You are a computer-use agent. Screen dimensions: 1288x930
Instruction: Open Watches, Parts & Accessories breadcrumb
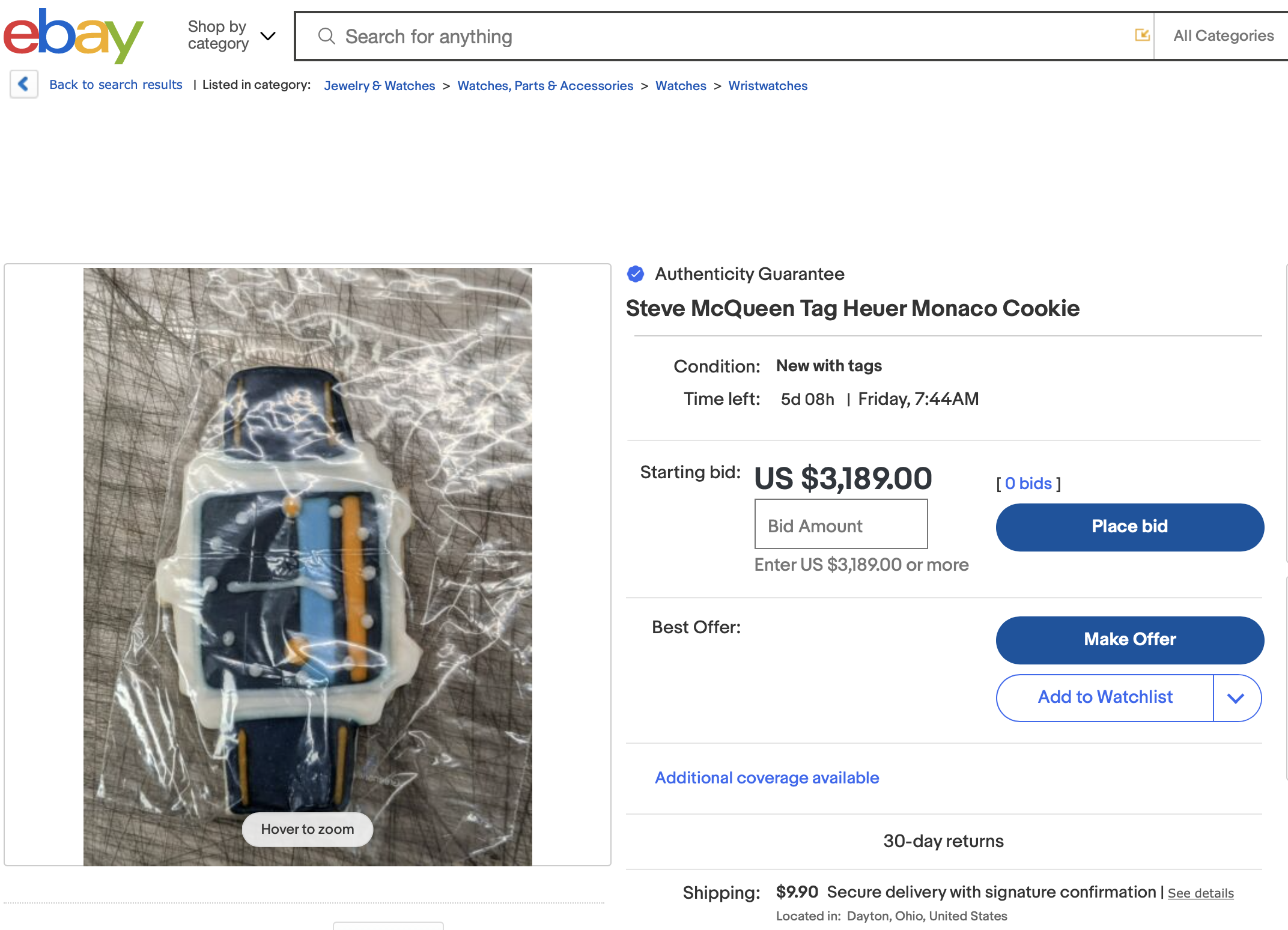[x=545, y=85]
